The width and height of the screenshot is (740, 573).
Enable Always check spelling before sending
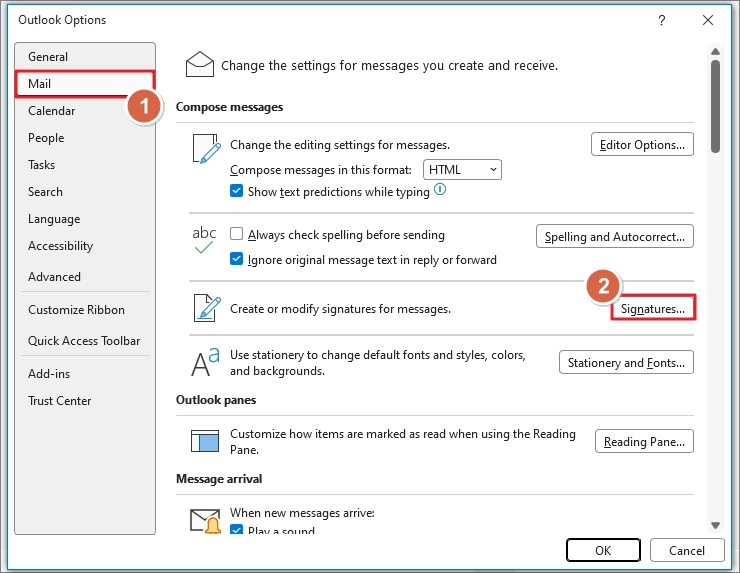coord(236,234)
